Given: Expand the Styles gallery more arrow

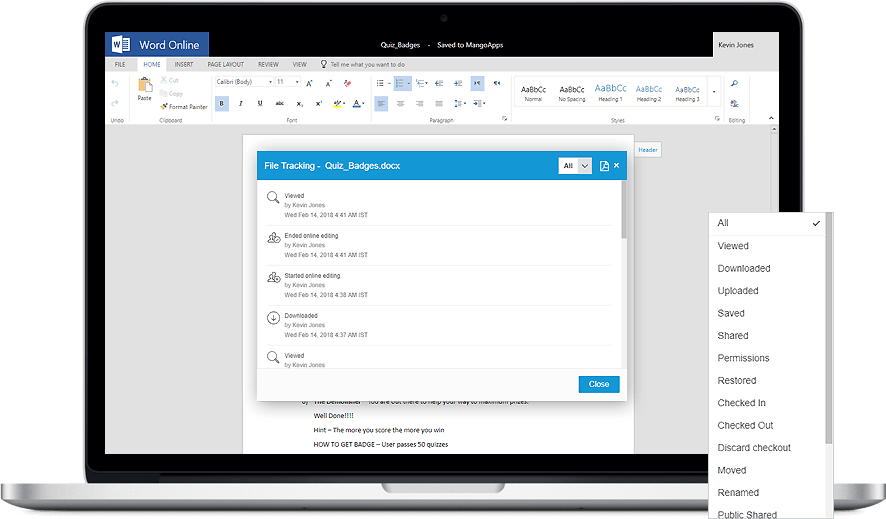Looking at the screenshot, I should [x=714, y=92].
